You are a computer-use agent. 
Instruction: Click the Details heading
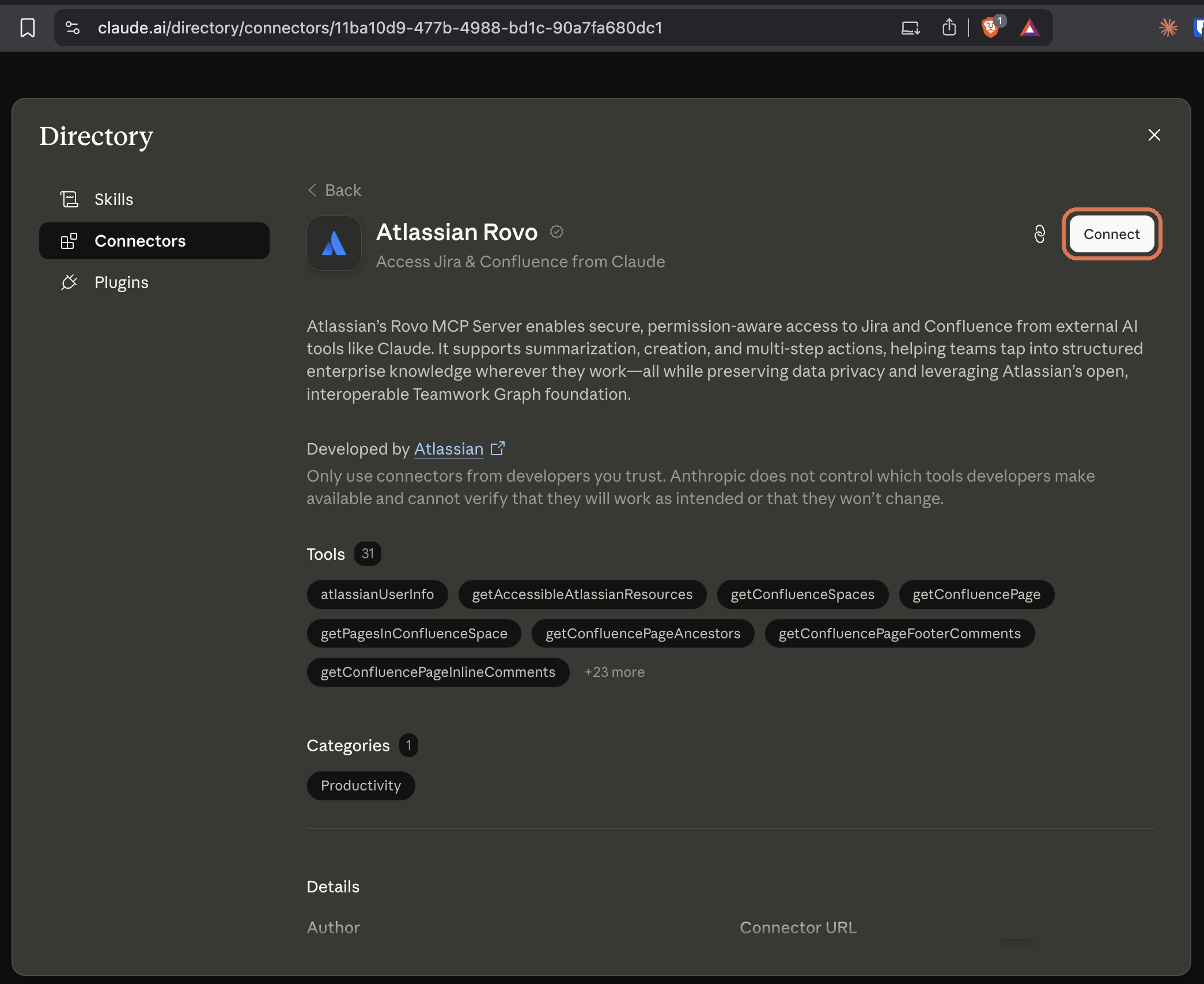point(333,887)
